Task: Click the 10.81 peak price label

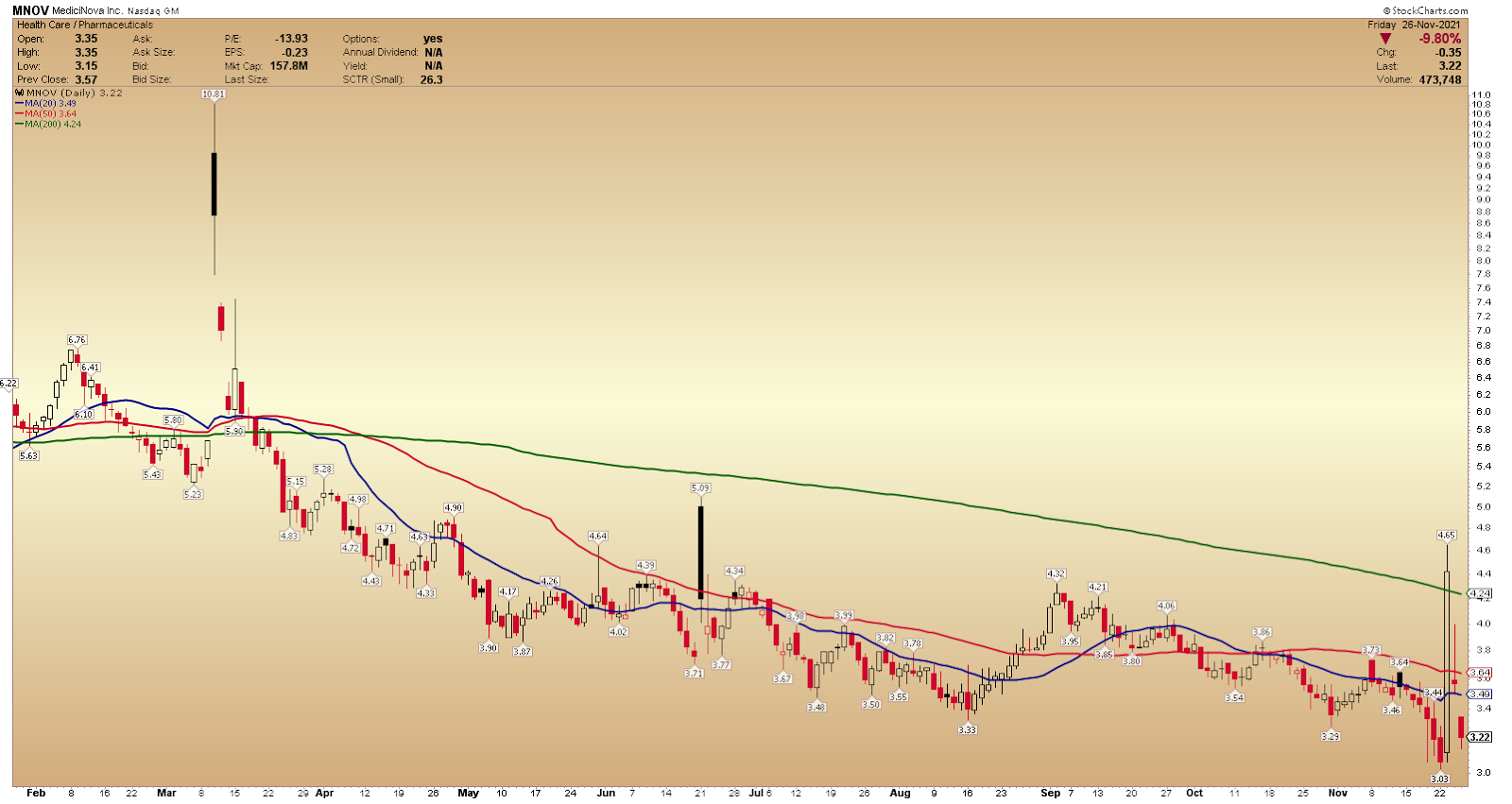Action: (214, 94)
